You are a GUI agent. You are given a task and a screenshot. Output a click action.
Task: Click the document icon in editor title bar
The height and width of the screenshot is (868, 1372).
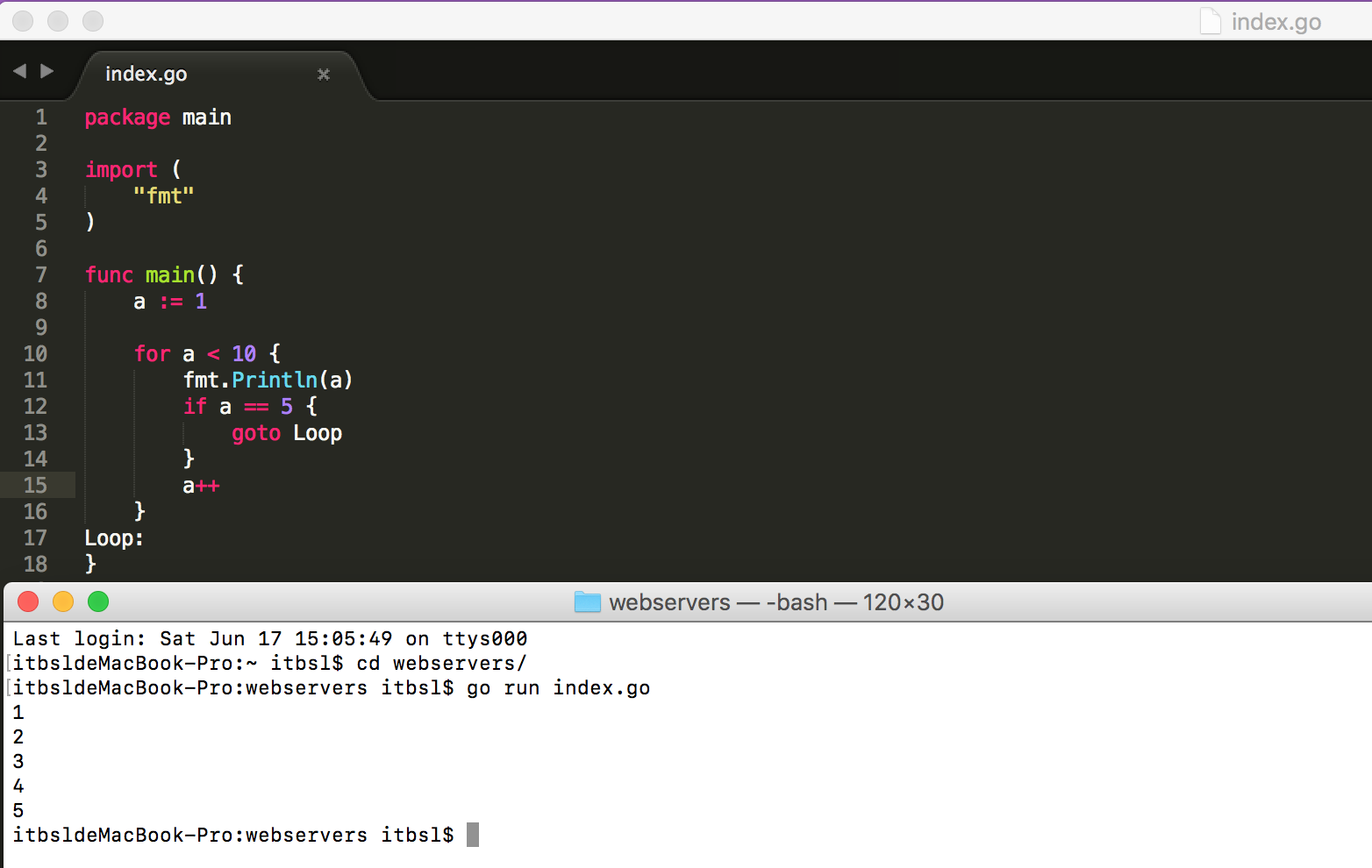[1210, 21]
